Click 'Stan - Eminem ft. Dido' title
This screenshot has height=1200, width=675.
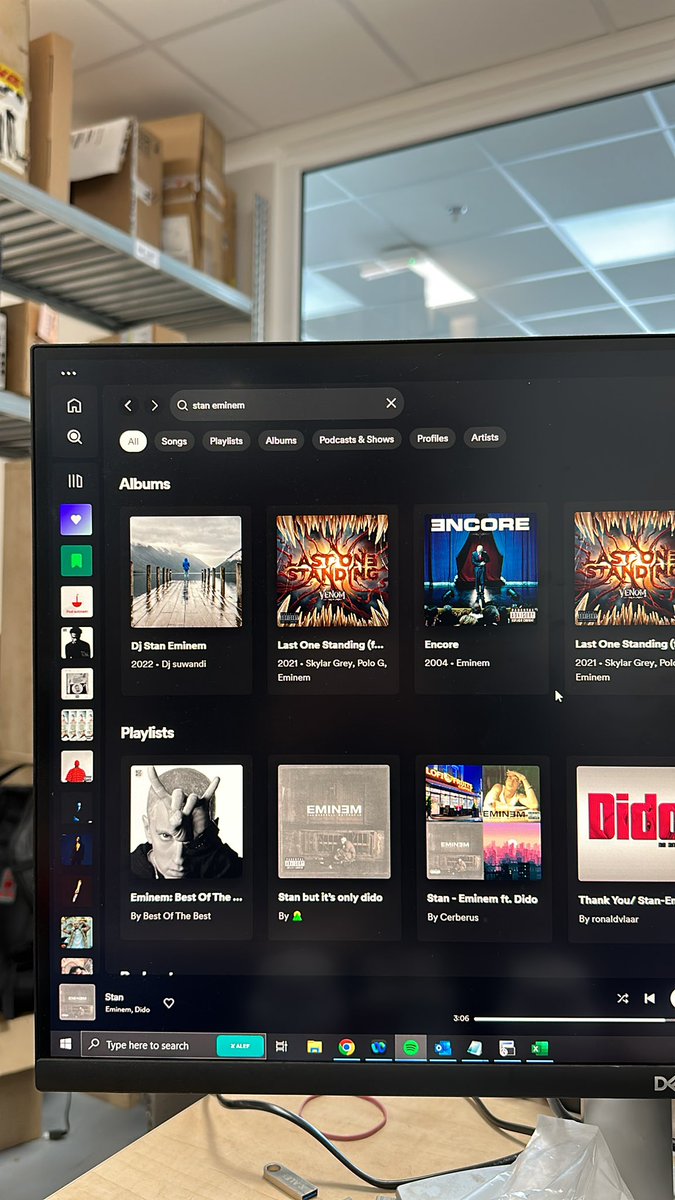coord(482,899)
